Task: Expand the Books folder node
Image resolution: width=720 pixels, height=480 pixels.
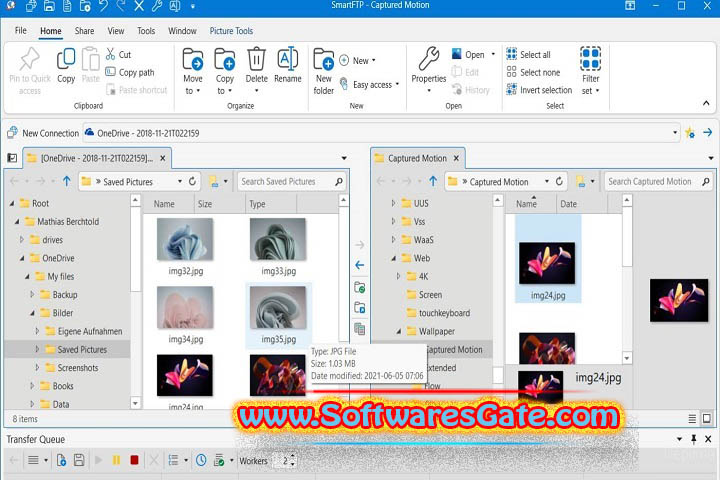Action: (x=32, y=386)
